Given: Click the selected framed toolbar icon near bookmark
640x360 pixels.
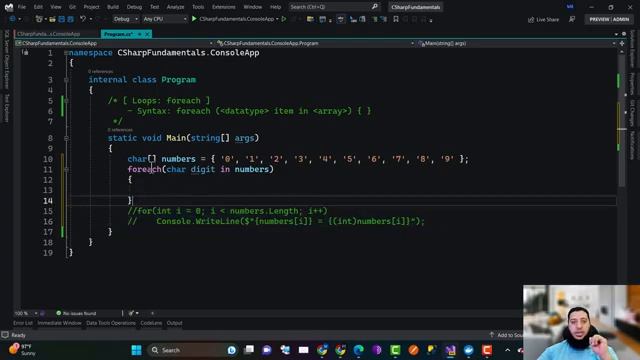Looking at the screenshot, I should tap(340, 19).
